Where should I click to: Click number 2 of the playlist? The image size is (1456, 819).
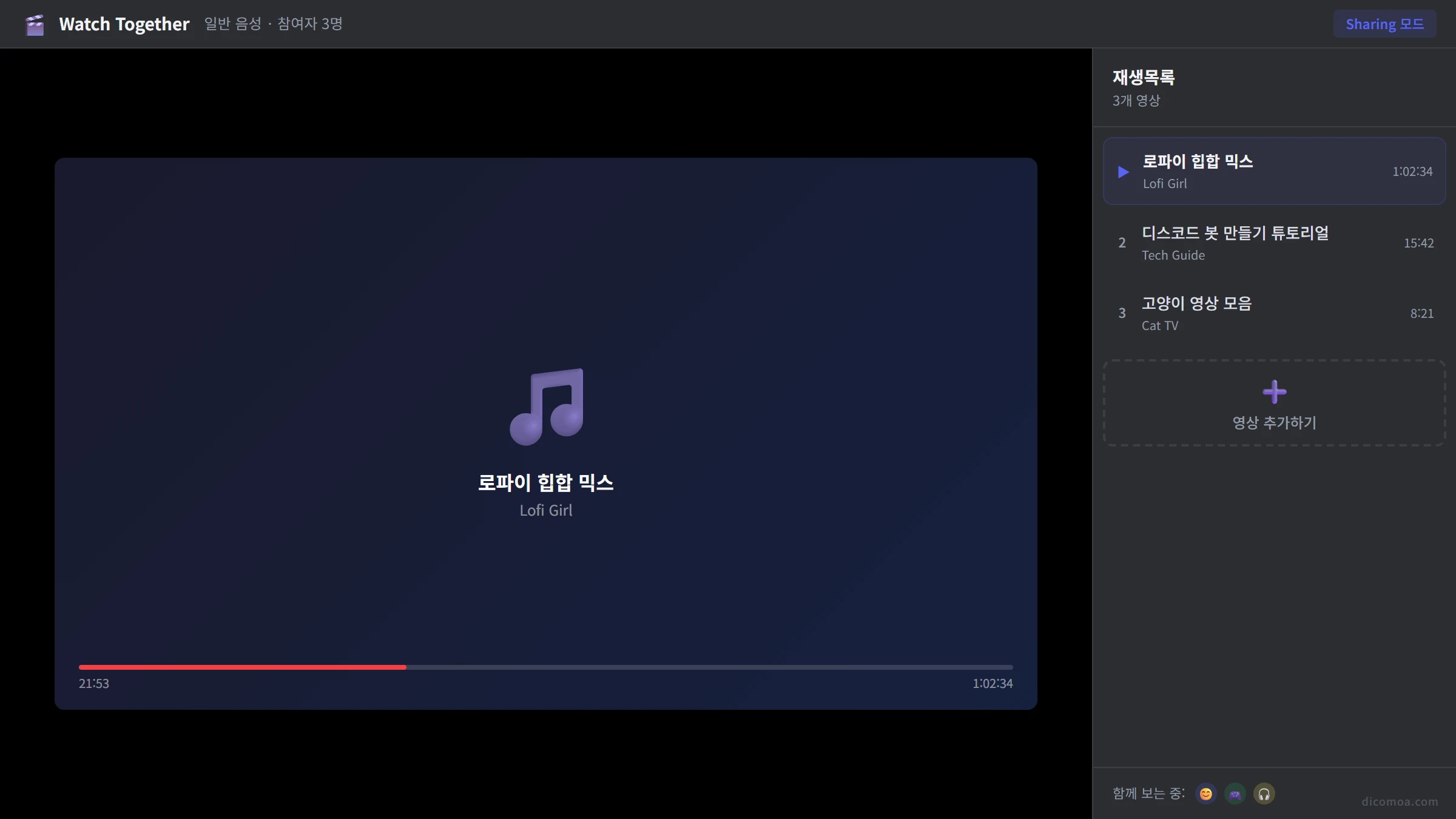(1122, 243)
